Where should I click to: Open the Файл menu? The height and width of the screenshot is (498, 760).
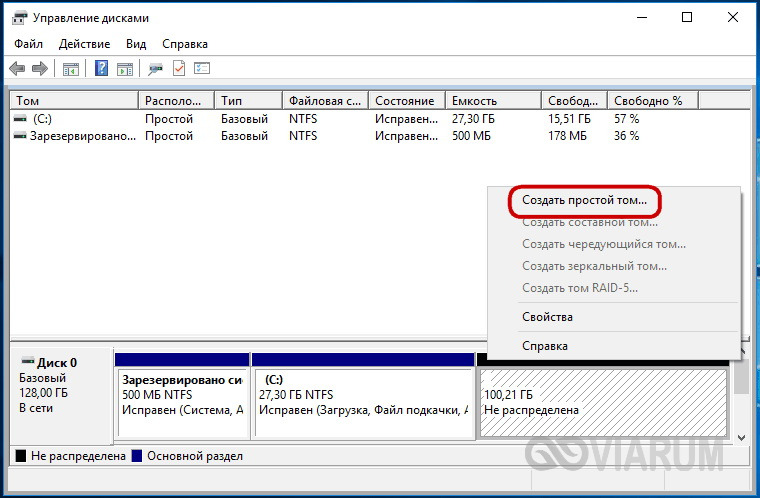tap(29, 44)
